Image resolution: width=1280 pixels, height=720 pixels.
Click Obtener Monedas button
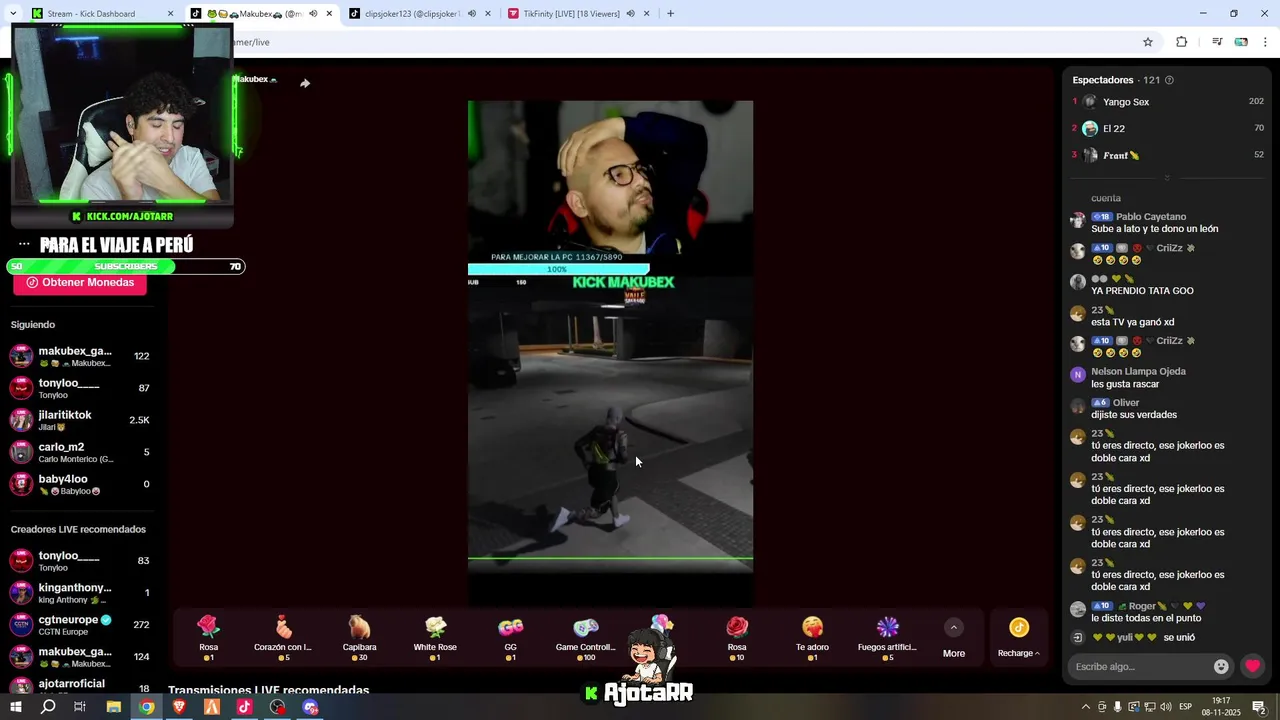(x=80, y=283)
